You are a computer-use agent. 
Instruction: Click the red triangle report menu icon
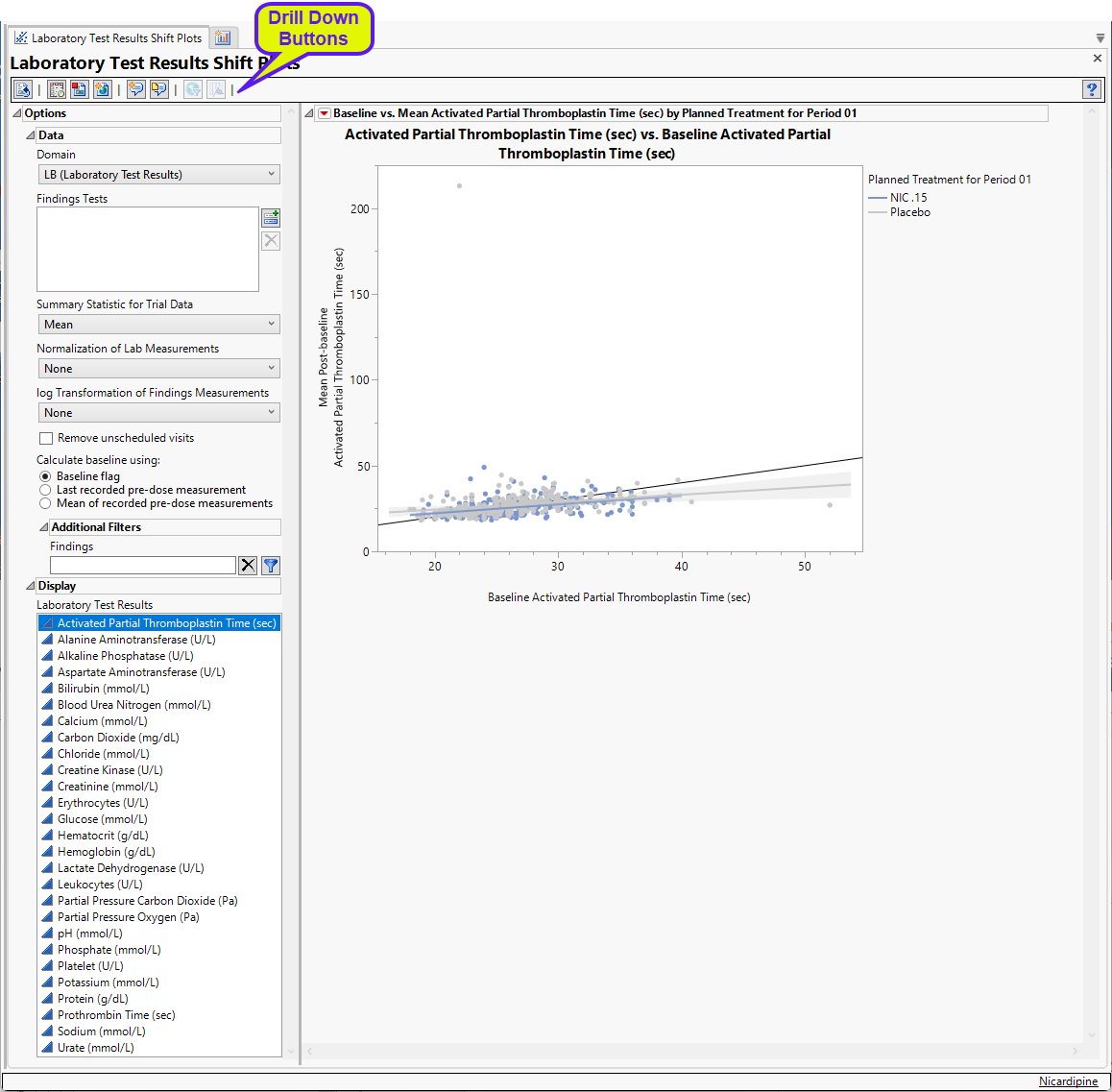point(324,113)
